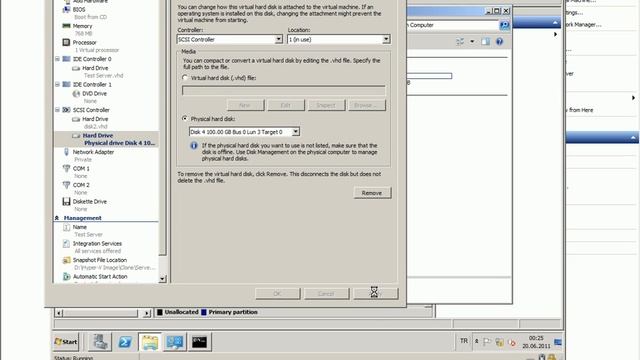The image size is (640, 360).
Task: Click the Remove button
Action: [x=372, y=193]
